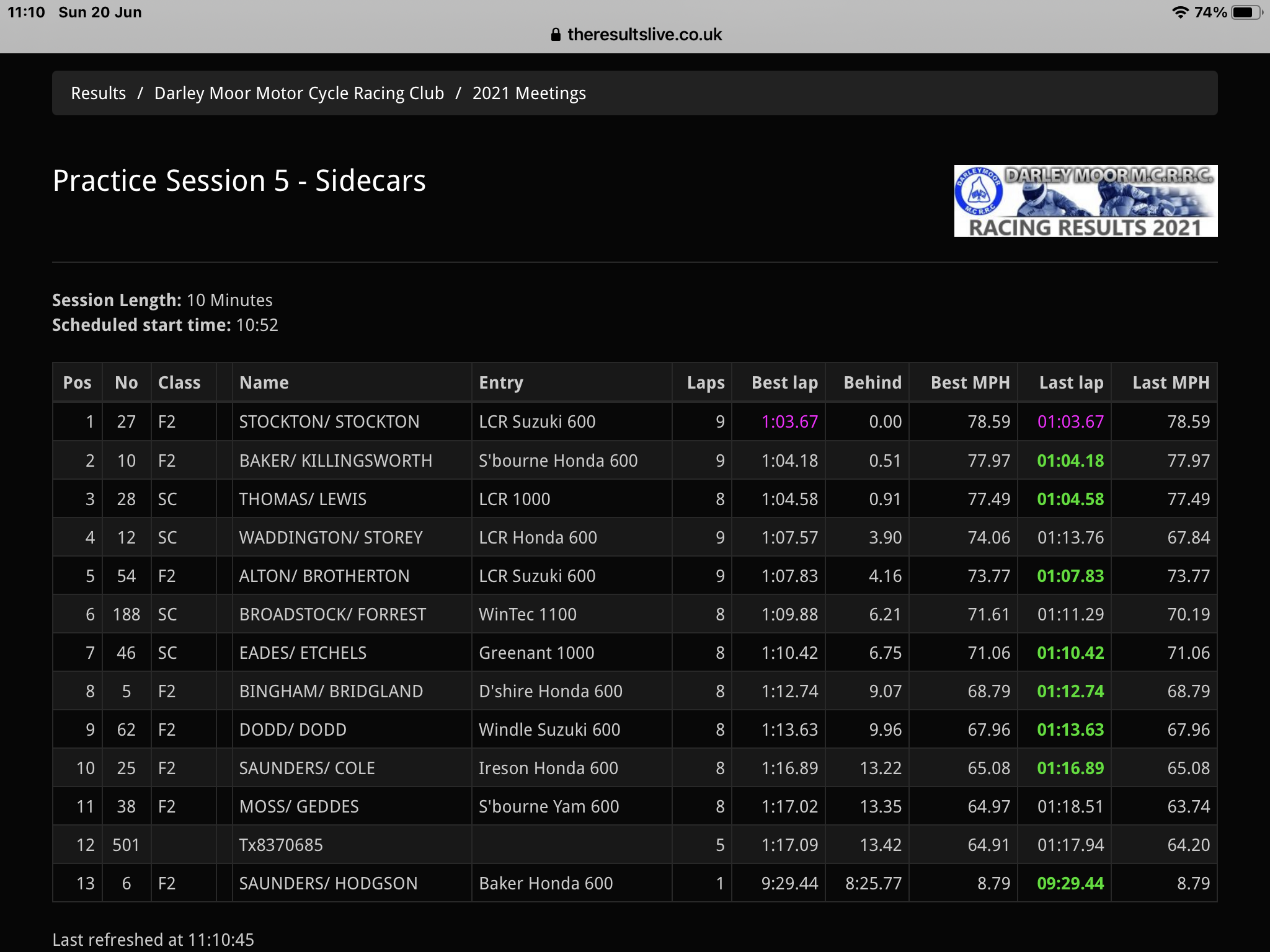Screen dimensions: 1270x952
Task: Click Windle Suzuki 600 entry cell
Action: click(572, 729)
